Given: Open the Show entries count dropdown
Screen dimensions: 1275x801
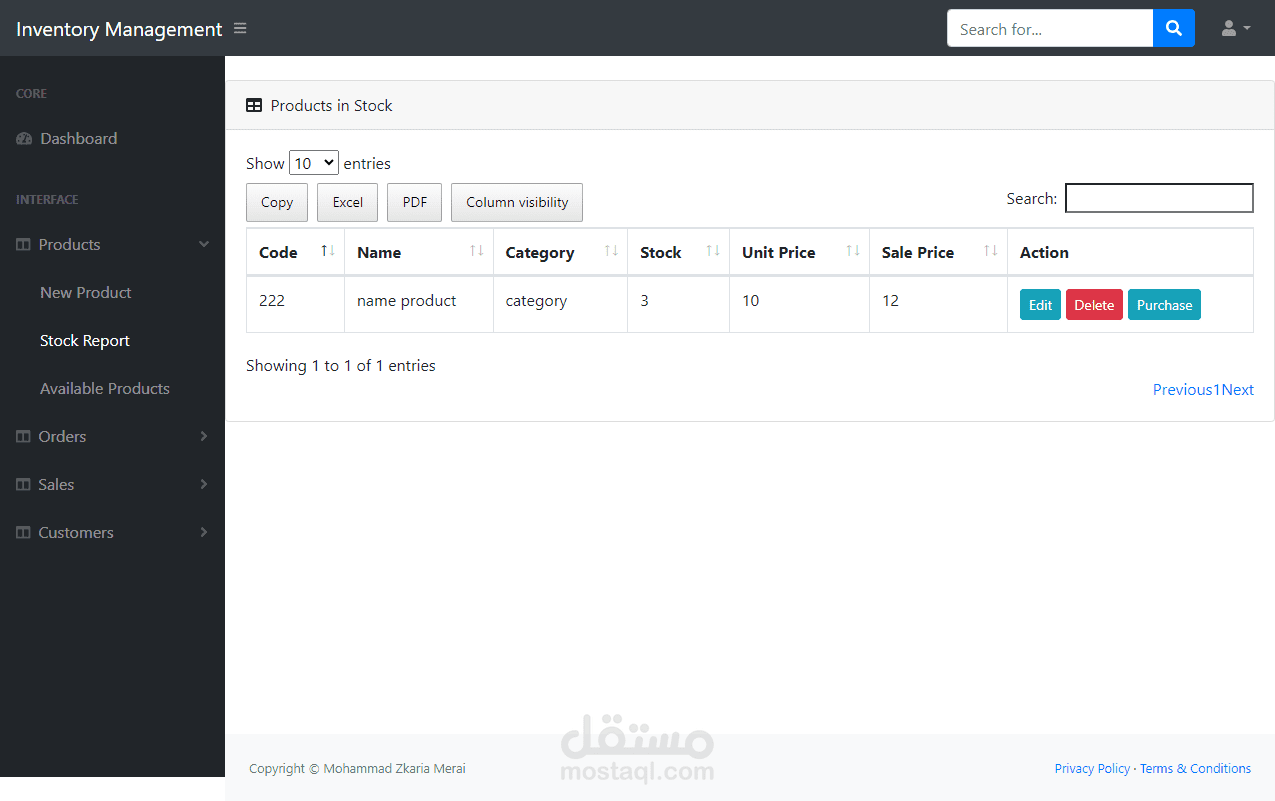Looking at the screenshot, I should tap(314, 163).
